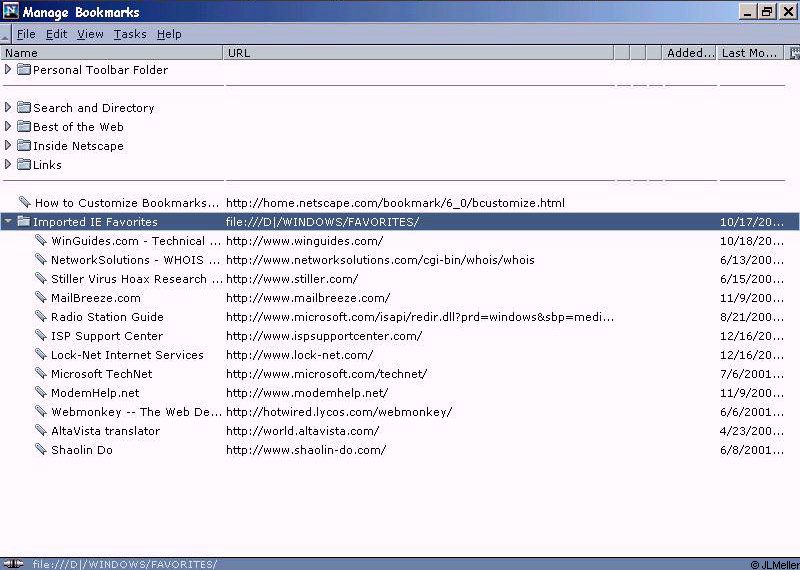Click the Inside Netscape folder icon
The width and height of the screenshot is (800, 570).
[x=23, y=145]
